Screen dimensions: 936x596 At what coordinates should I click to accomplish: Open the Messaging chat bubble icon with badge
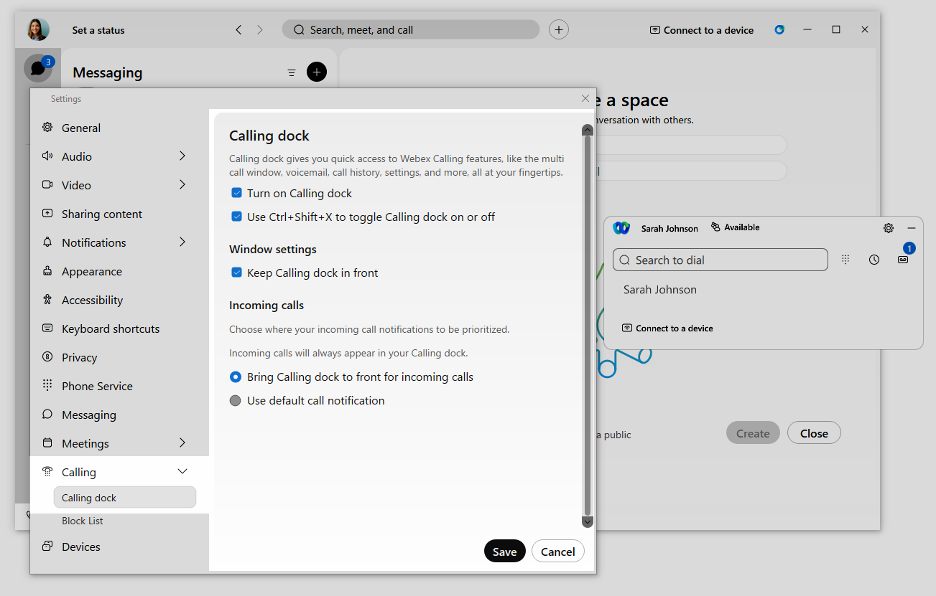(38, 67)
